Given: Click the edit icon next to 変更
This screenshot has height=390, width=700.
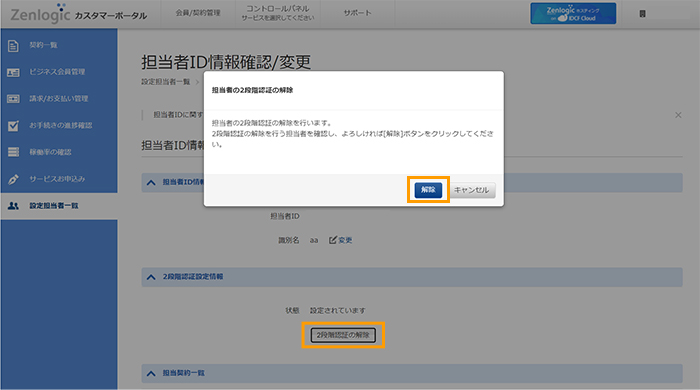Looking at the screenshot, I should [x=333, y=240].
